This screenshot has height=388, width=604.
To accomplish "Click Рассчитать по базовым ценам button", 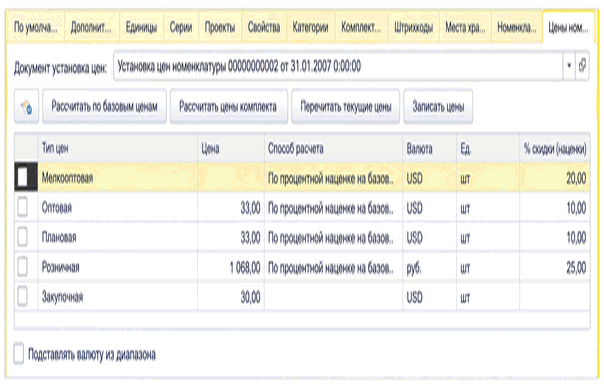I will 104,106.
